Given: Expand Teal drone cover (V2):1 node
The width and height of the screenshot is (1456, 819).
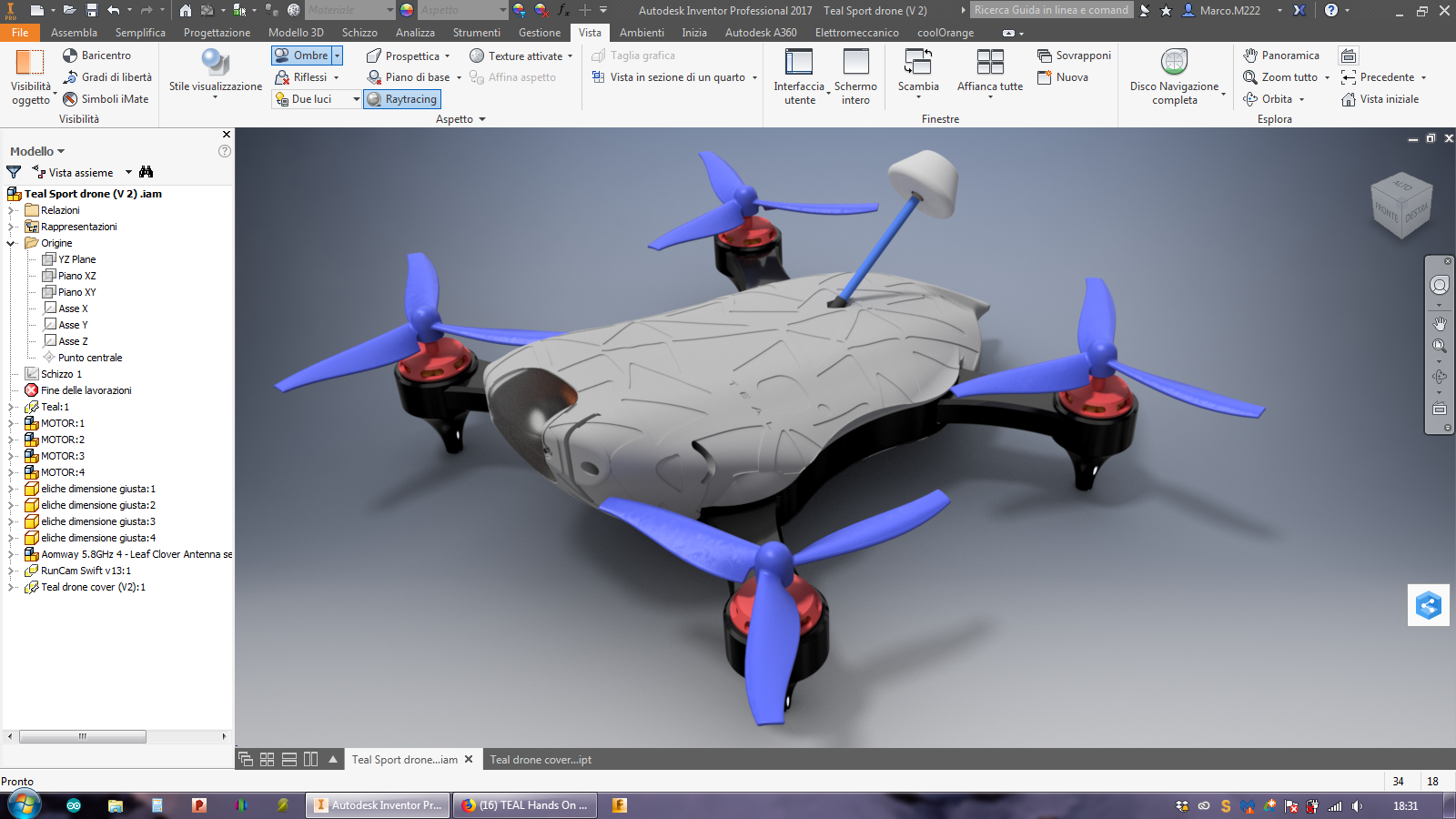Looking at the screenshot, I should (x=11, y=587).
